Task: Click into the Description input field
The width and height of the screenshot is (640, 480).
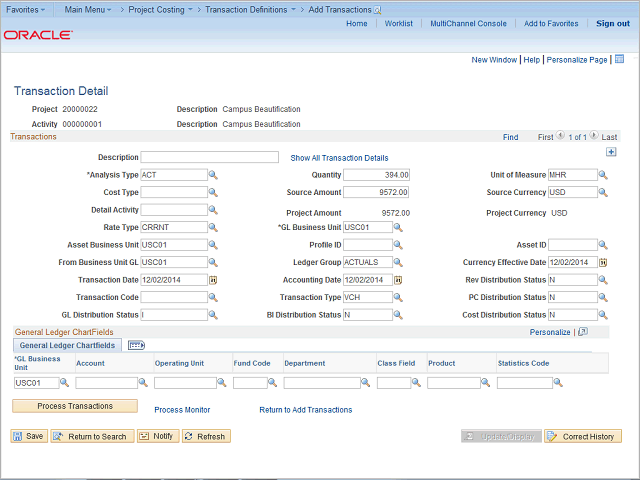Action: click(209, 157)
